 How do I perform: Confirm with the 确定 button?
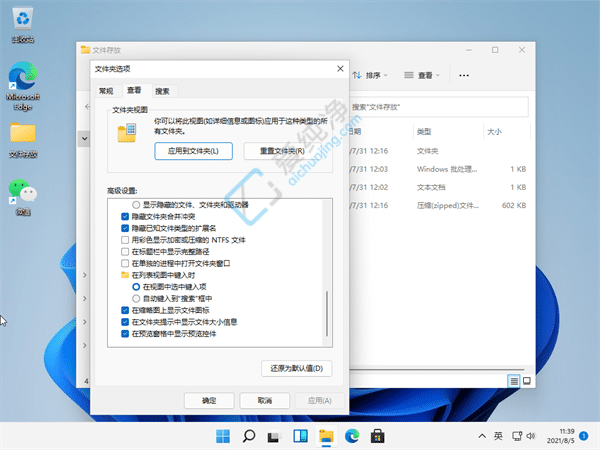(x=209, y=401)
